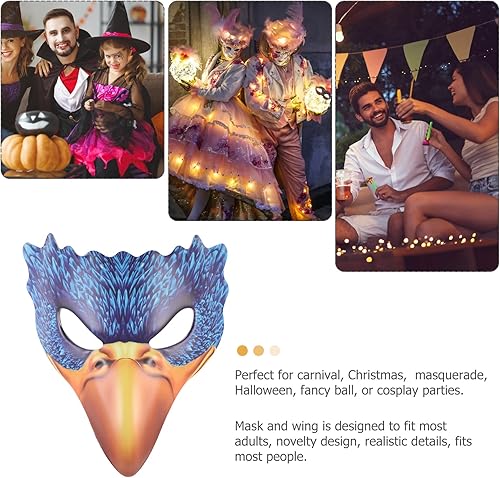Viewport: 500px width, 478px height.
Task: Click the 'Mask and wing is designed' paragraph
Action: tap(353, 441)
